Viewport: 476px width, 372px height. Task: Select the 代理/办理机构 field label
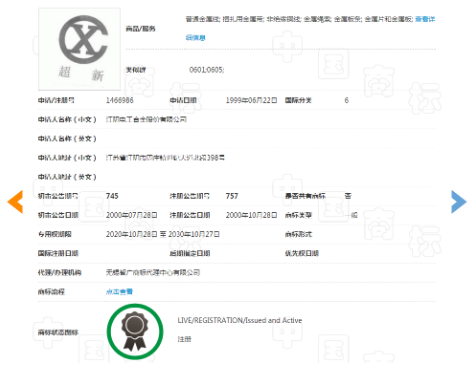tap(59, 273)
